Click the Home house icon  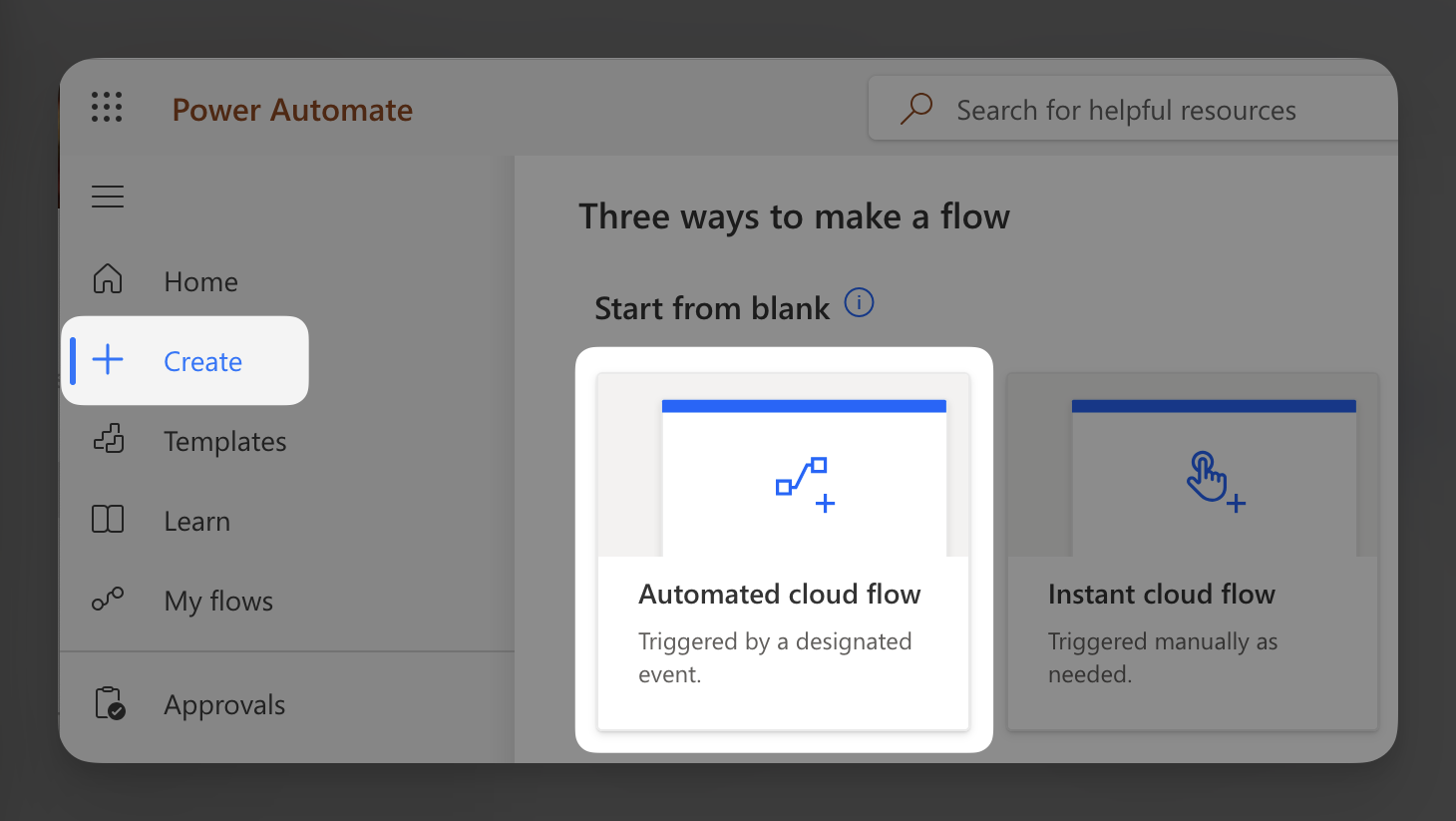[108, 280]
